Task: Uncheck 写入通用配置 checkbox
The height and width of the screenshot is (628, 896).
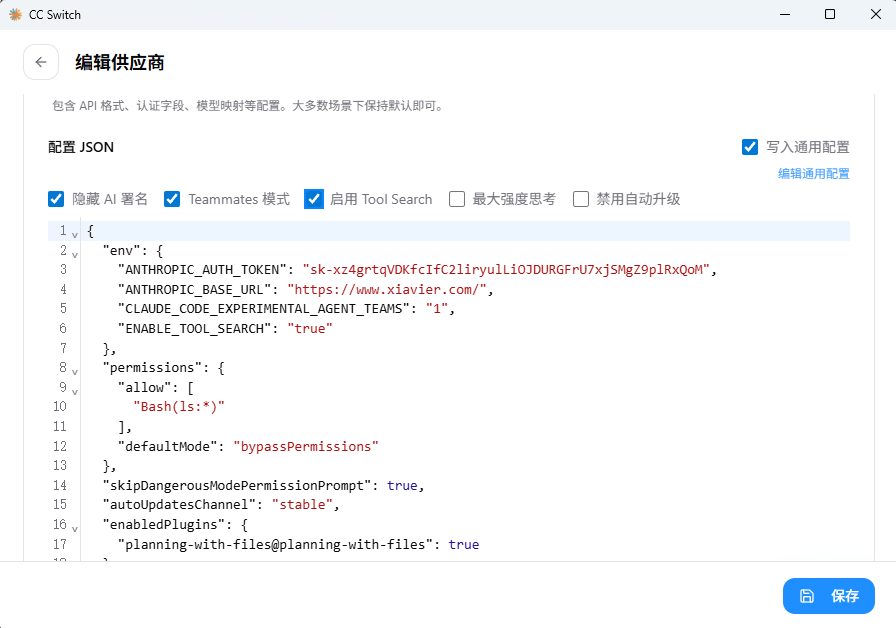Action: (x=750, y=147)
